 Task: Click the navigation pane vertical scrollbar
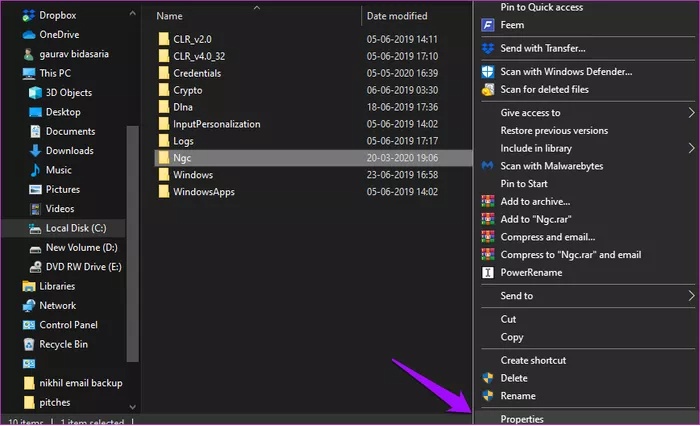pos(131,200)
